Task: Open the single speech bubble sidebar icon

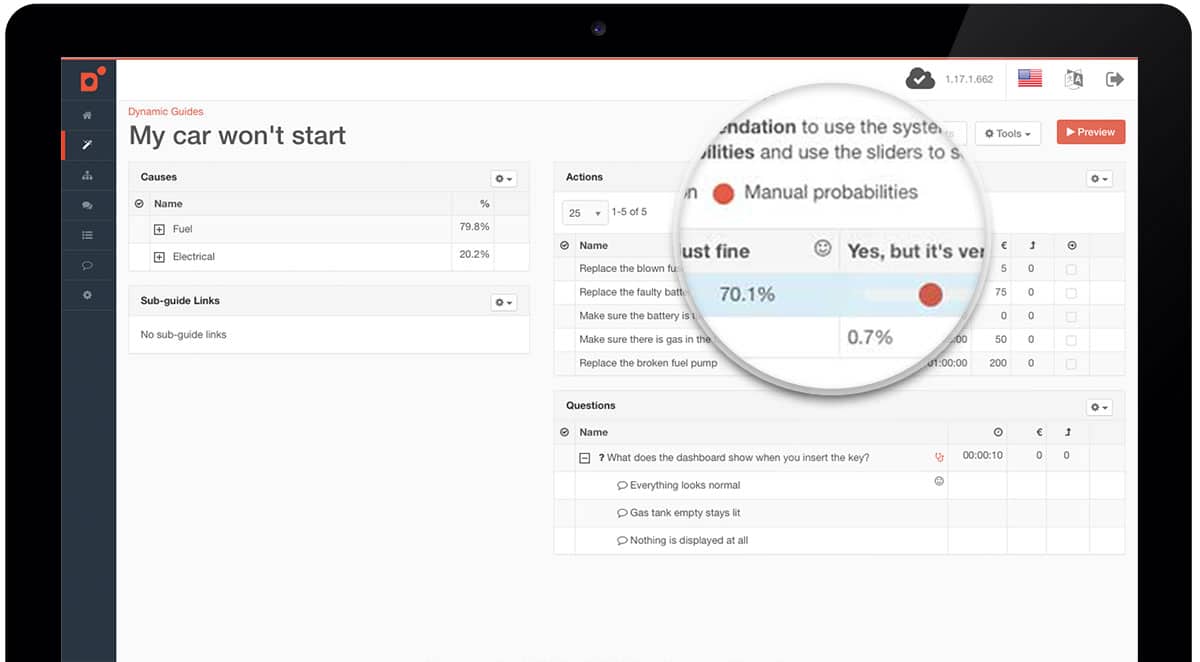Action: 87,266
